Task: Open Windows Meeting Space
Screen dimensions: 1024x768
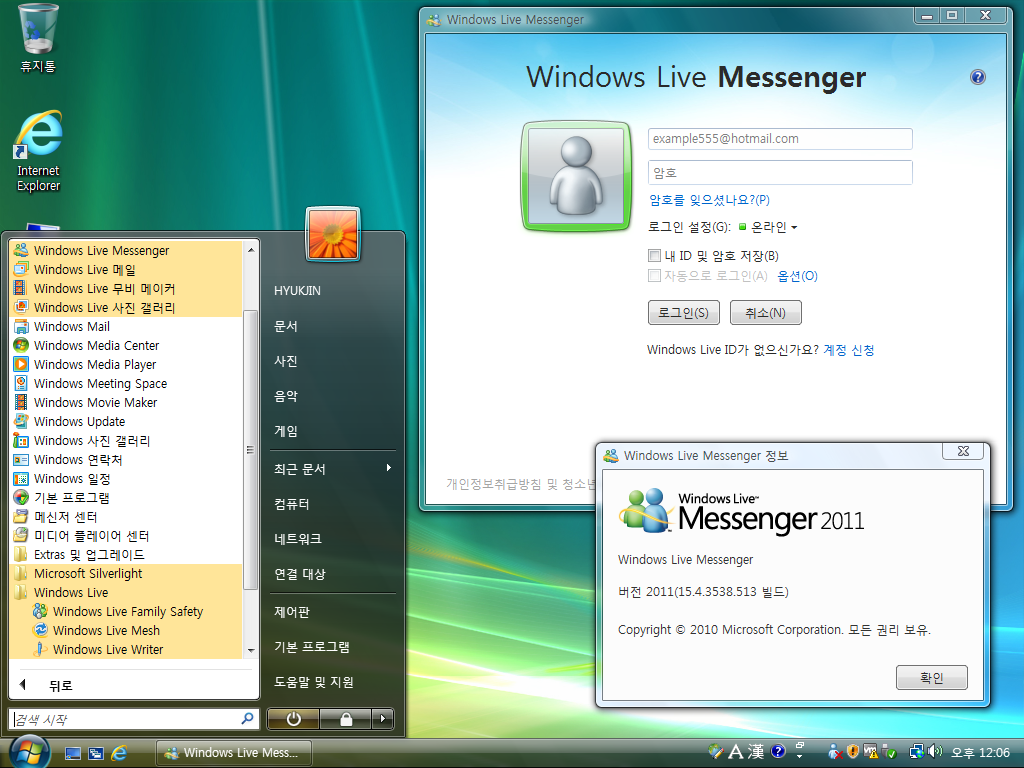Action: (x=126, y=383)
